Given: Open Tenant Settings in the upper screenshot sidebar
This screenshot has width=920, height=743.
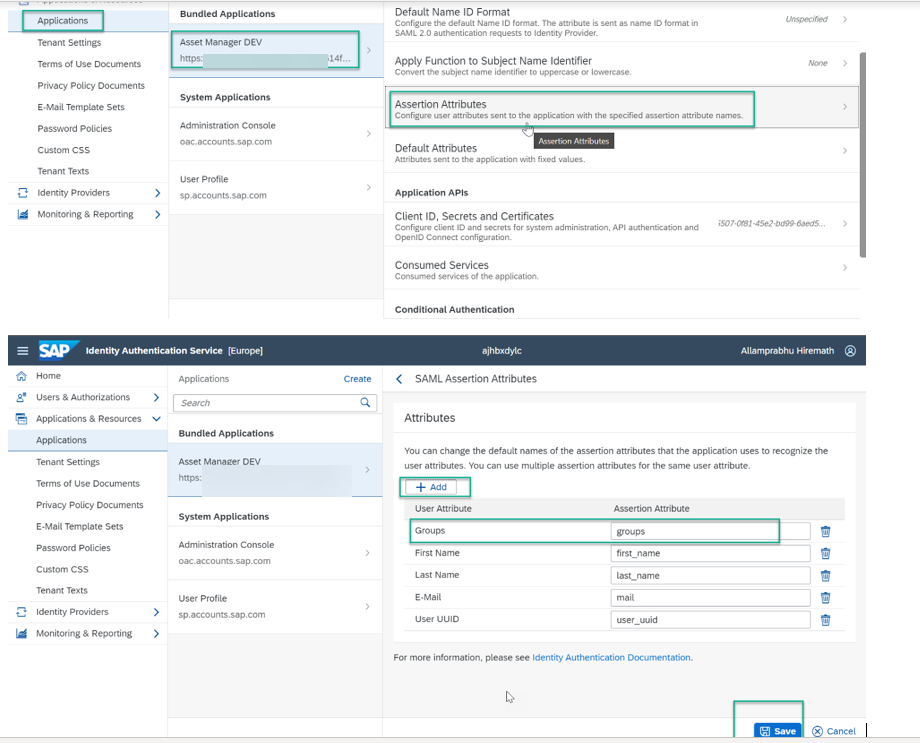Looking at the screenshot, I should pos(69,43).
